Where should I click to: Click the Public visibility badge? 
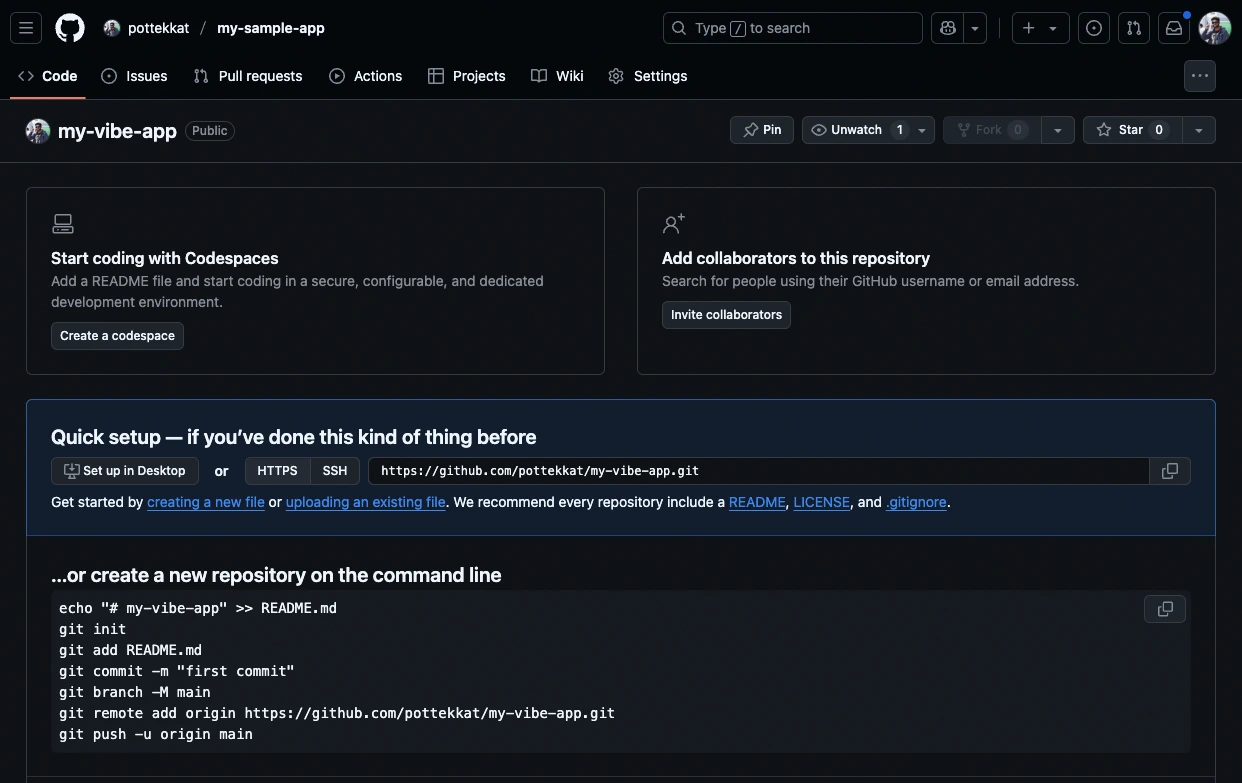210,131
